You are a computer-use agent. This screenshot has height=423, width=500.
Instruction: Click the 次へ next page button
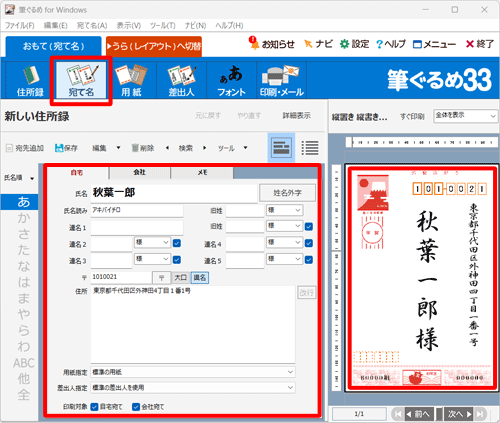tap(460, 414)
